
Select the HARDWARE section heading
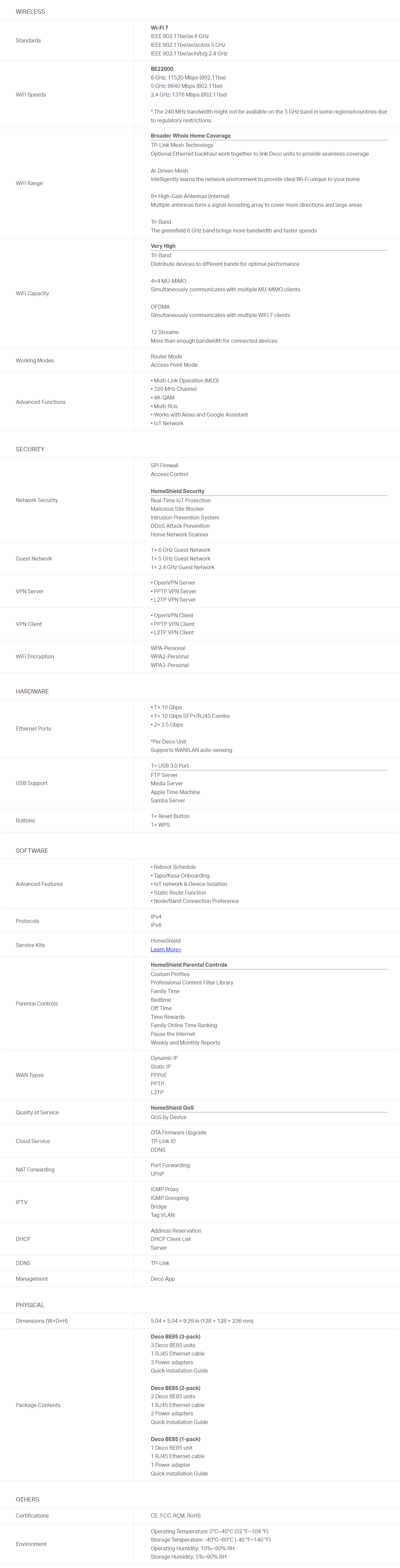pyautogui.click(x=32, y=691)
